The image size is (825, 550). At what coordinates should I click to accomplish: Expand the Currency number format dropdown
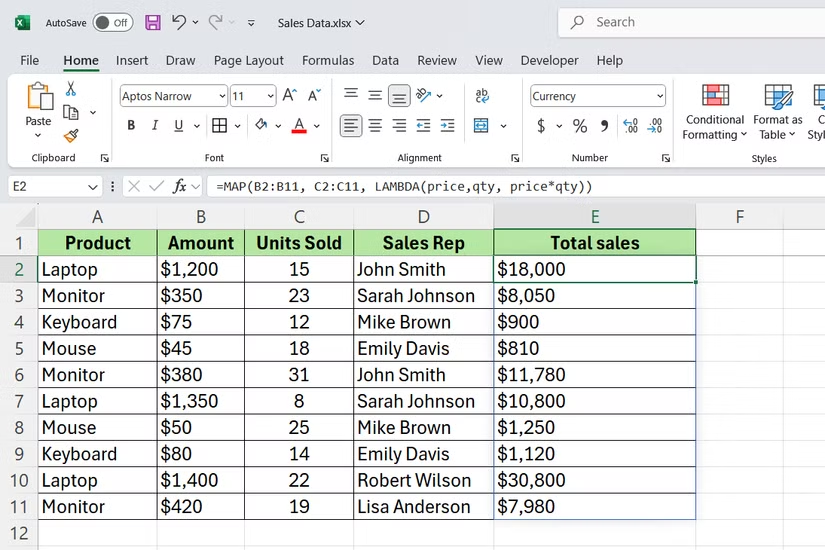(x=659, y=96)
